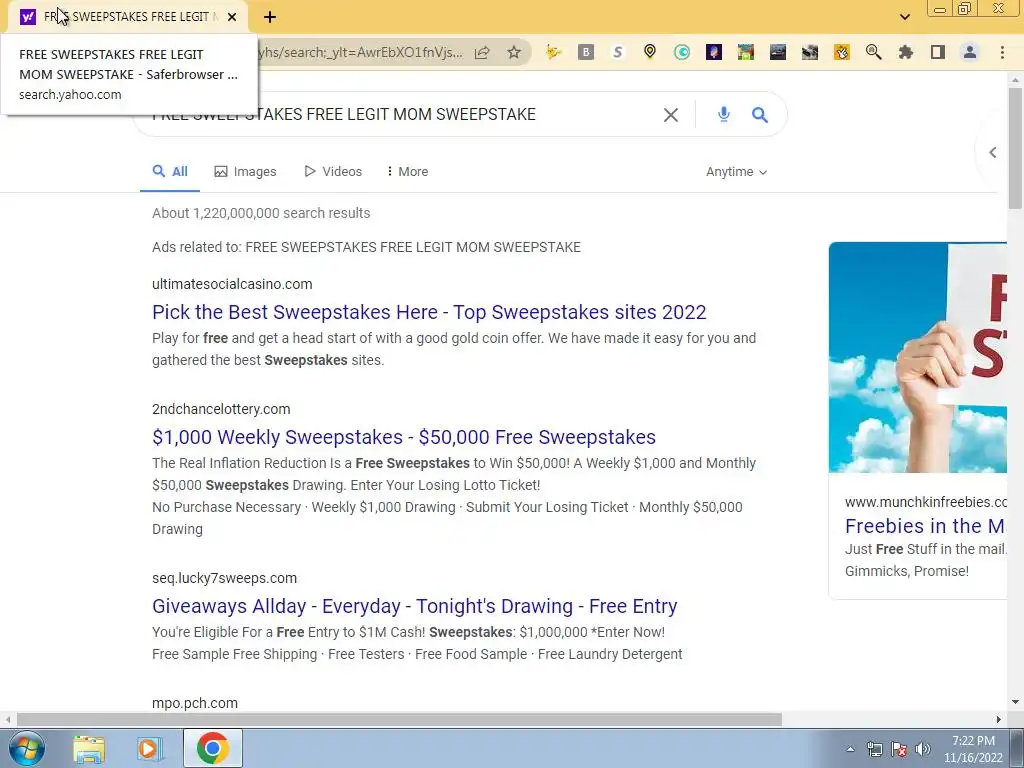This screenshot has height=768, width=1024.
Task: Open the map pin extension icon
Action: pos(650,52)
